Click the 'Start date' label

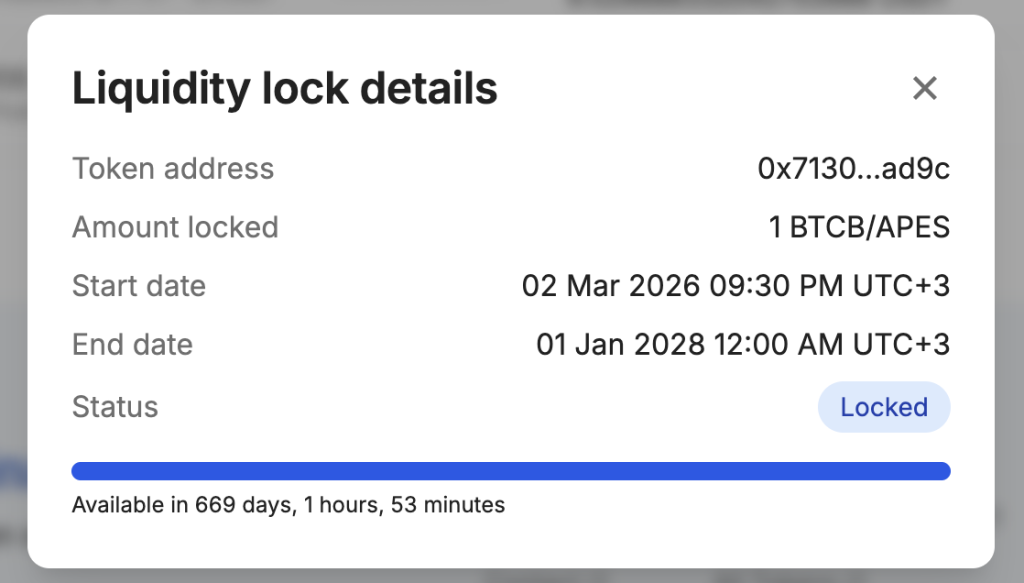coord(139,286)
